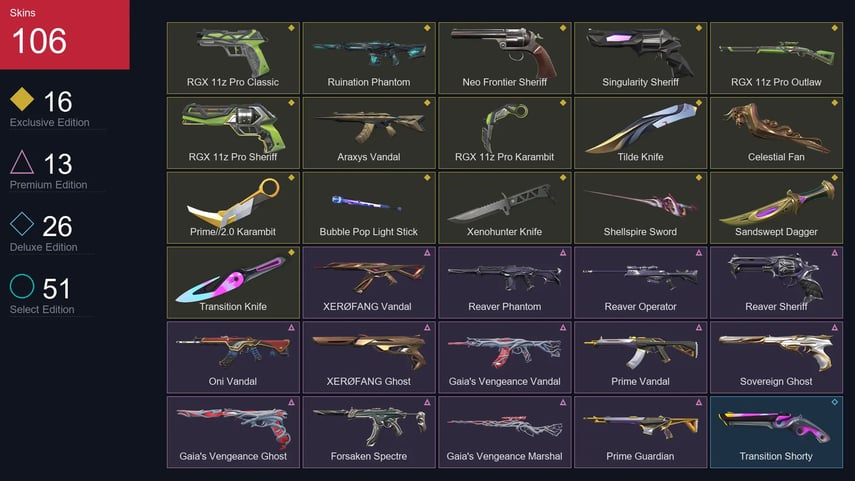Select the Prime//2.0 Karambit skin

(x=233, y=207)
